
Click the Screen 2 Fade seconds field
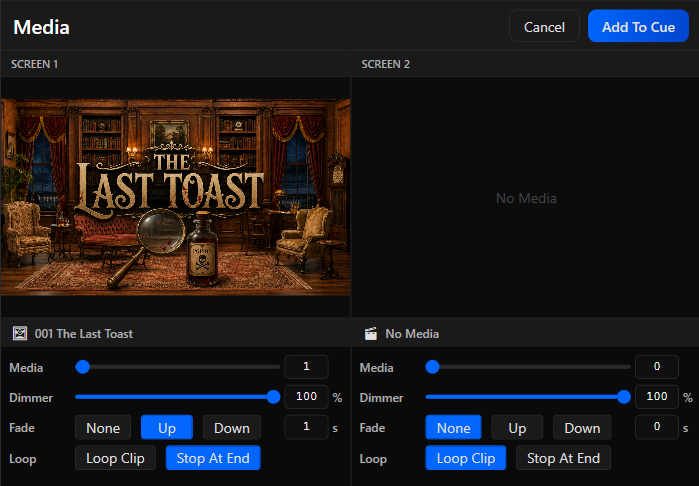click(x=657, y=427)
